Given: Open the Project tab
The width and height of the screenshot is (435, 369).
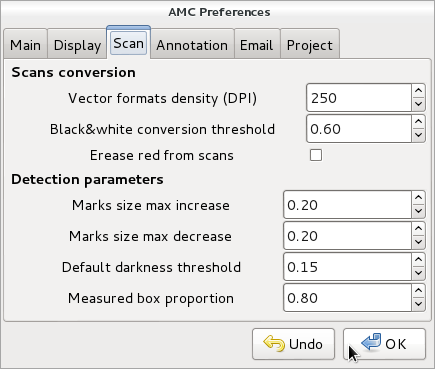Looking at the screenshot, I should pos(310,45).
